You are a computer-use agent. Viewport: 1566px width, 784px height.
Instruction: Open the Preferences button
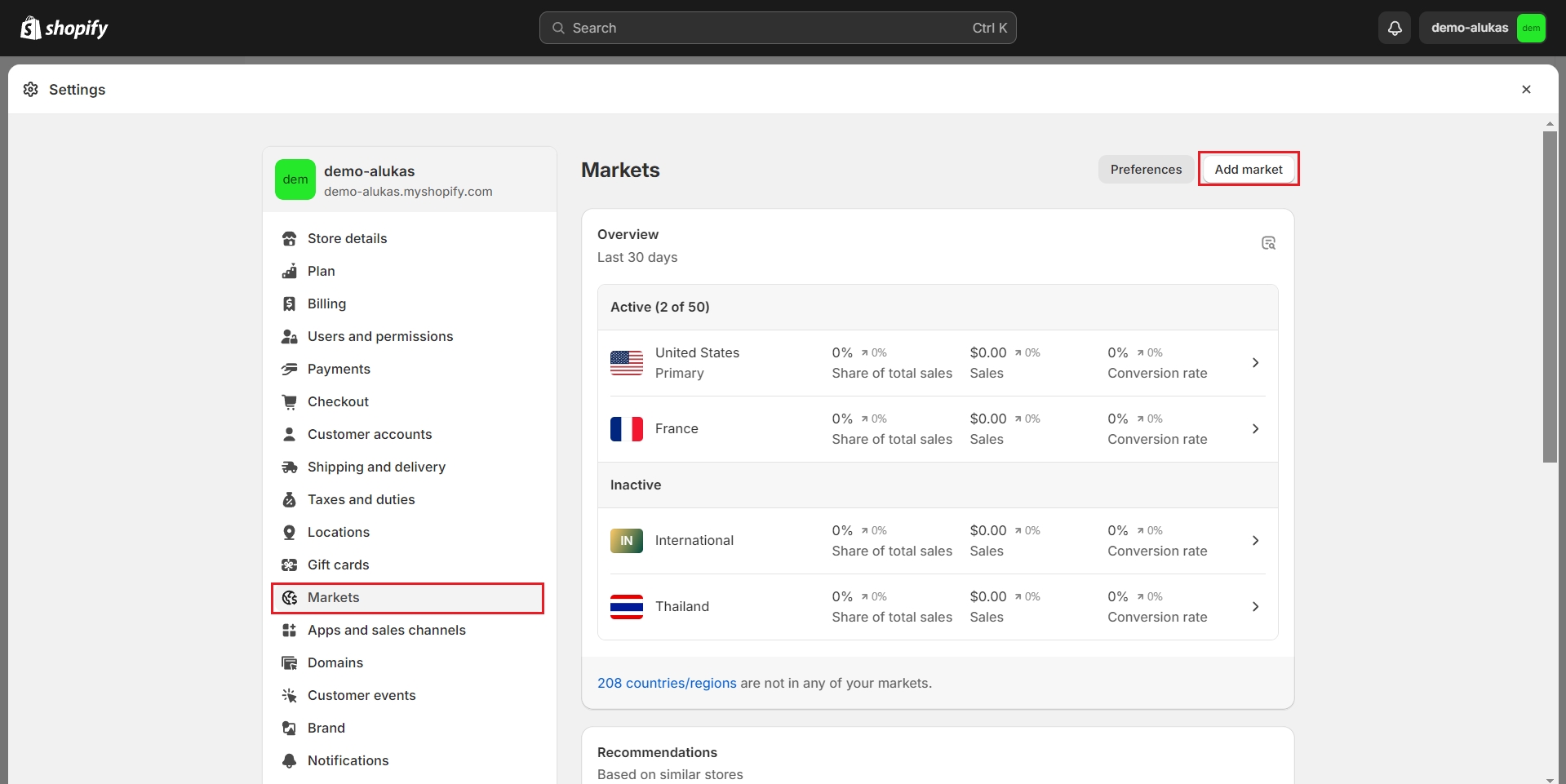coord(1145,170)
